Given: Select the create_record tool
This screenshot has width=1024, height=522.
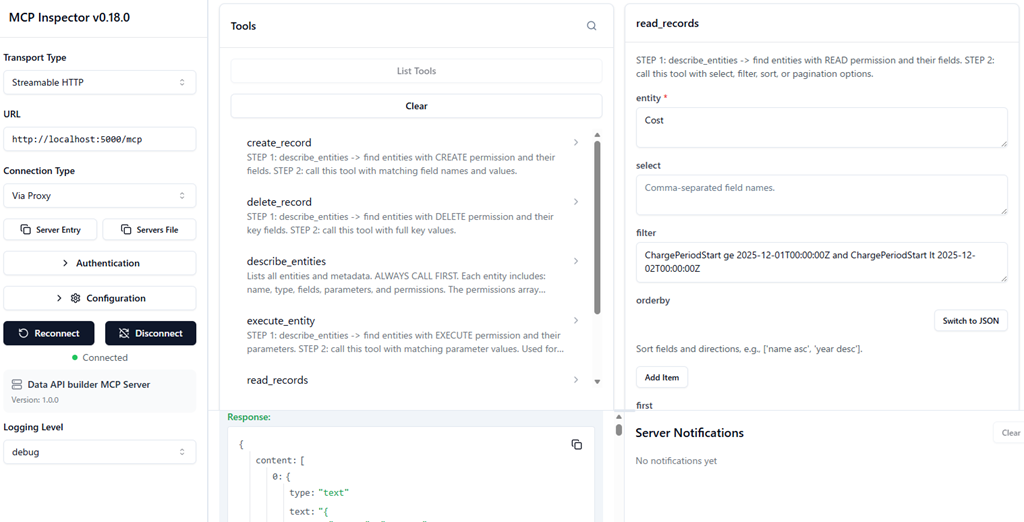Looking at the screenshot, I should tap(412, 156).
